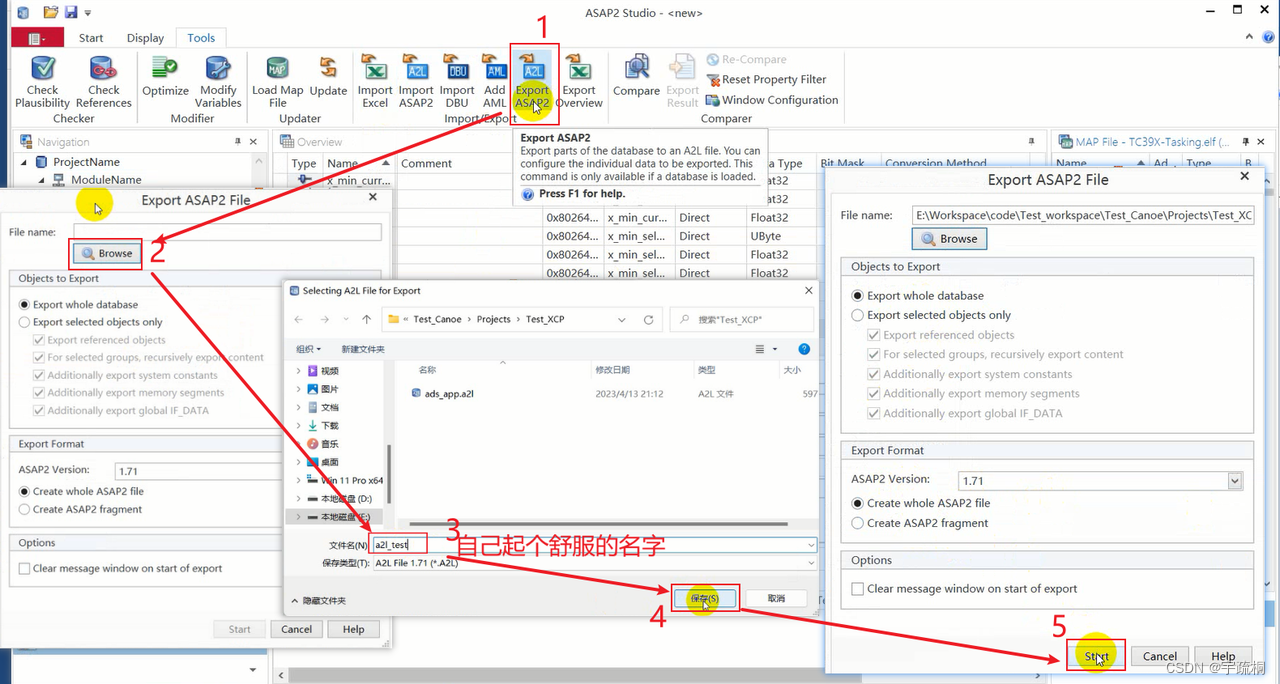Change the file list view layout icon

(x=761, y=349)
